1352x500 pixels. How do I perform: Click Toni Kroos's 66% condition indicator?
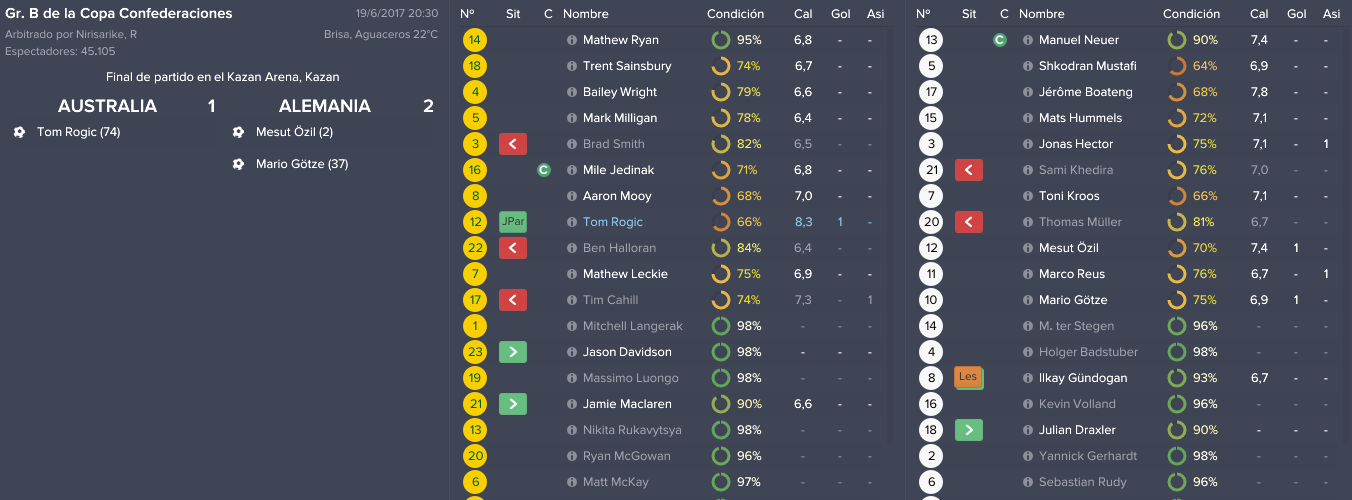1193,196
